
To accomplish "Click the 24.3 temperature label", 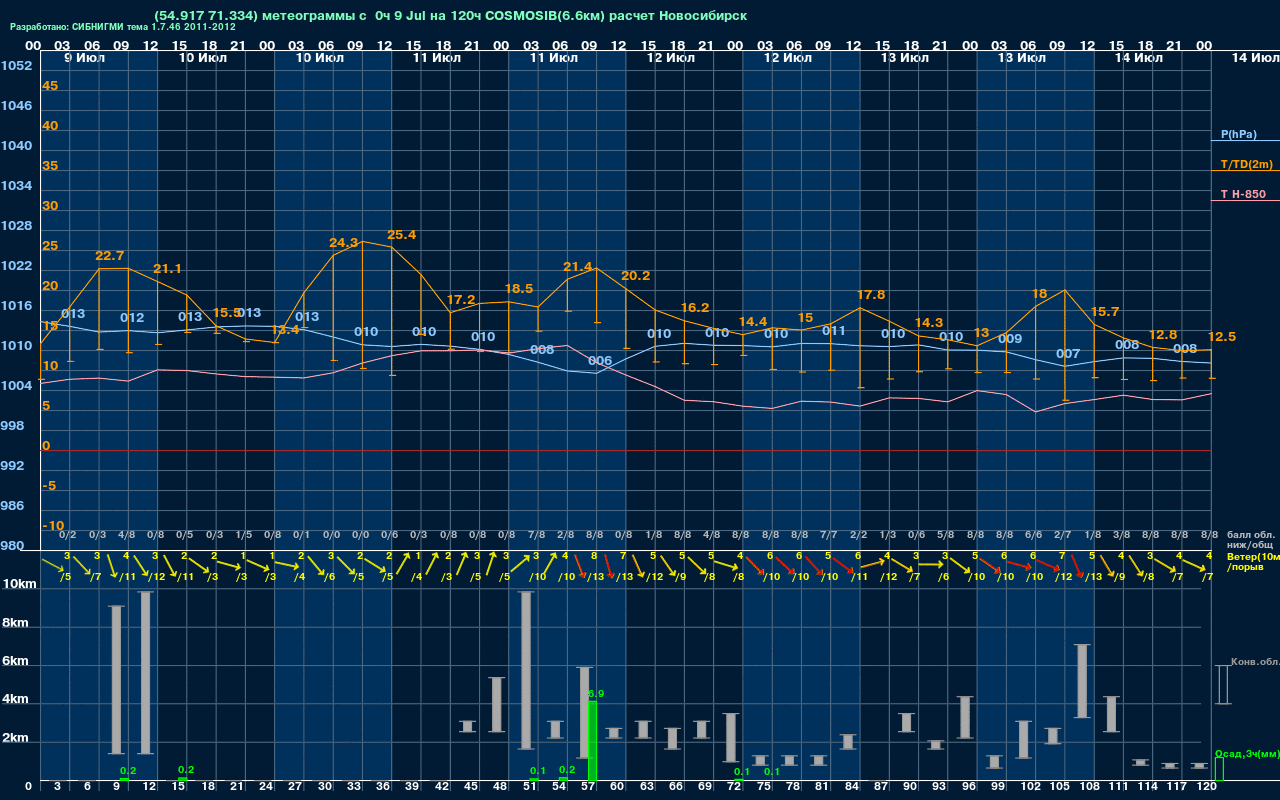I will (x=343, y=243).
